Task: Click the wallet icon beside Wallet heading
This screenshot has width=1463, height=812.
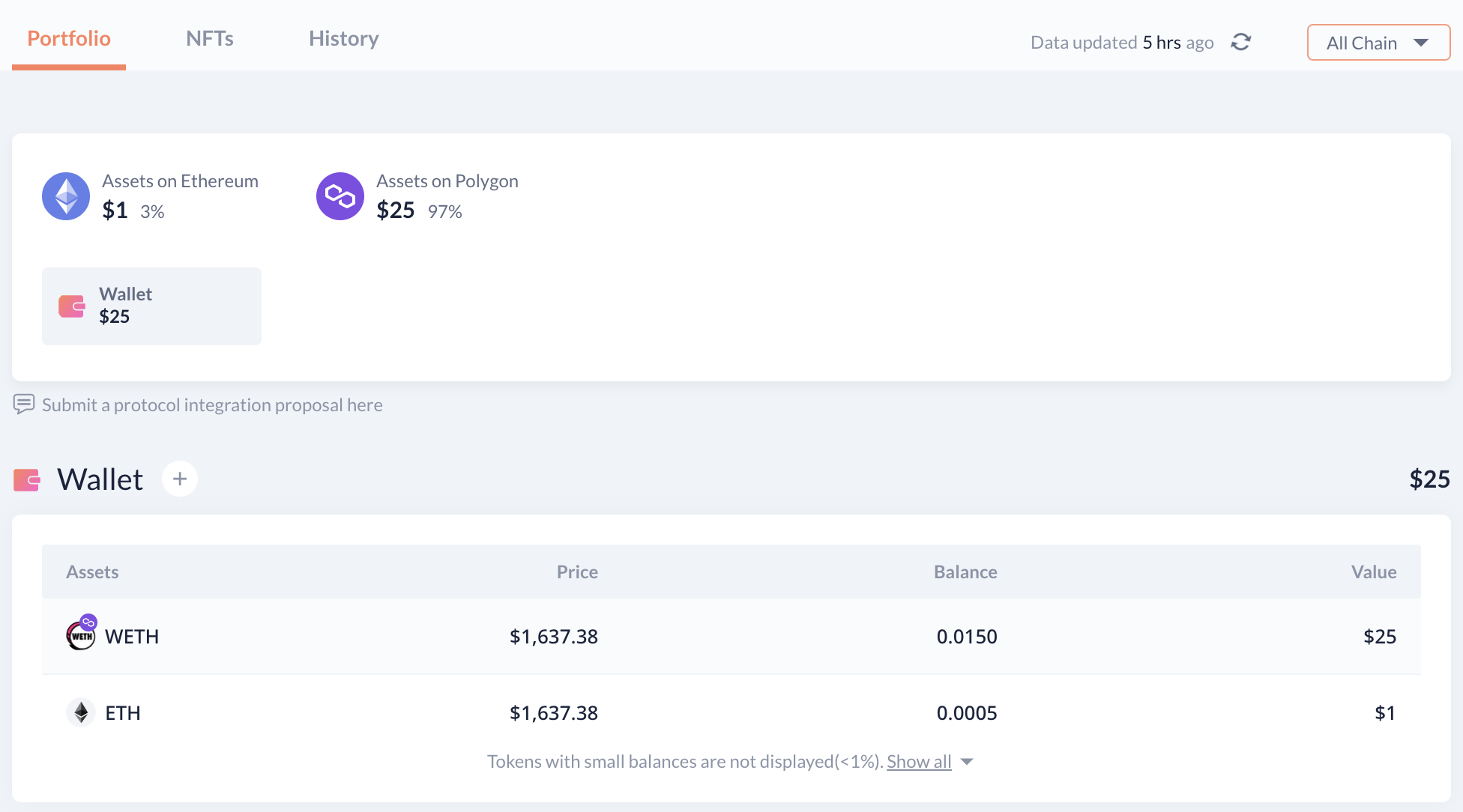Action: pos(27,479)
